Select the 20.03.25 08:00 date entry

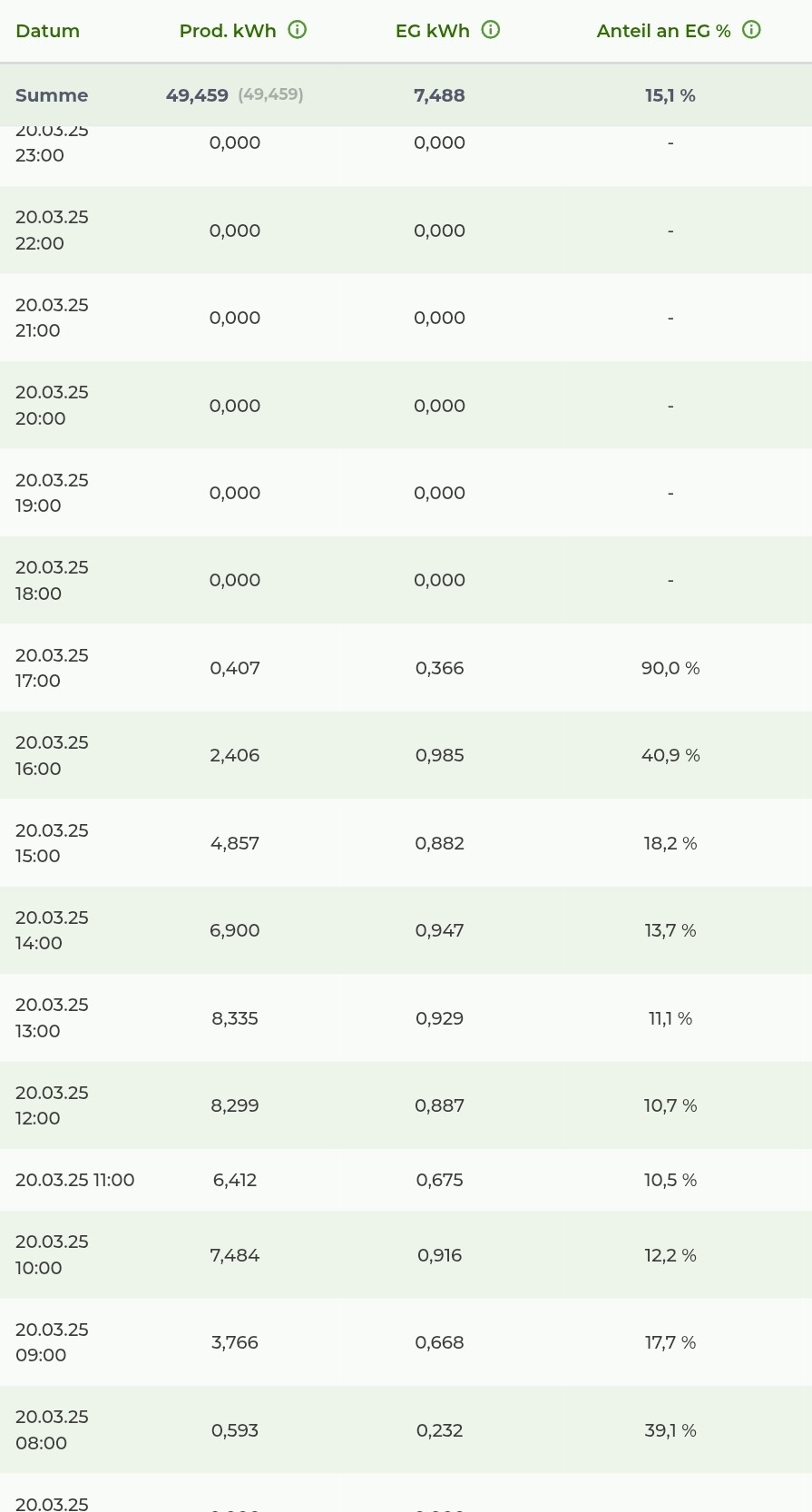click(52, 1429)
